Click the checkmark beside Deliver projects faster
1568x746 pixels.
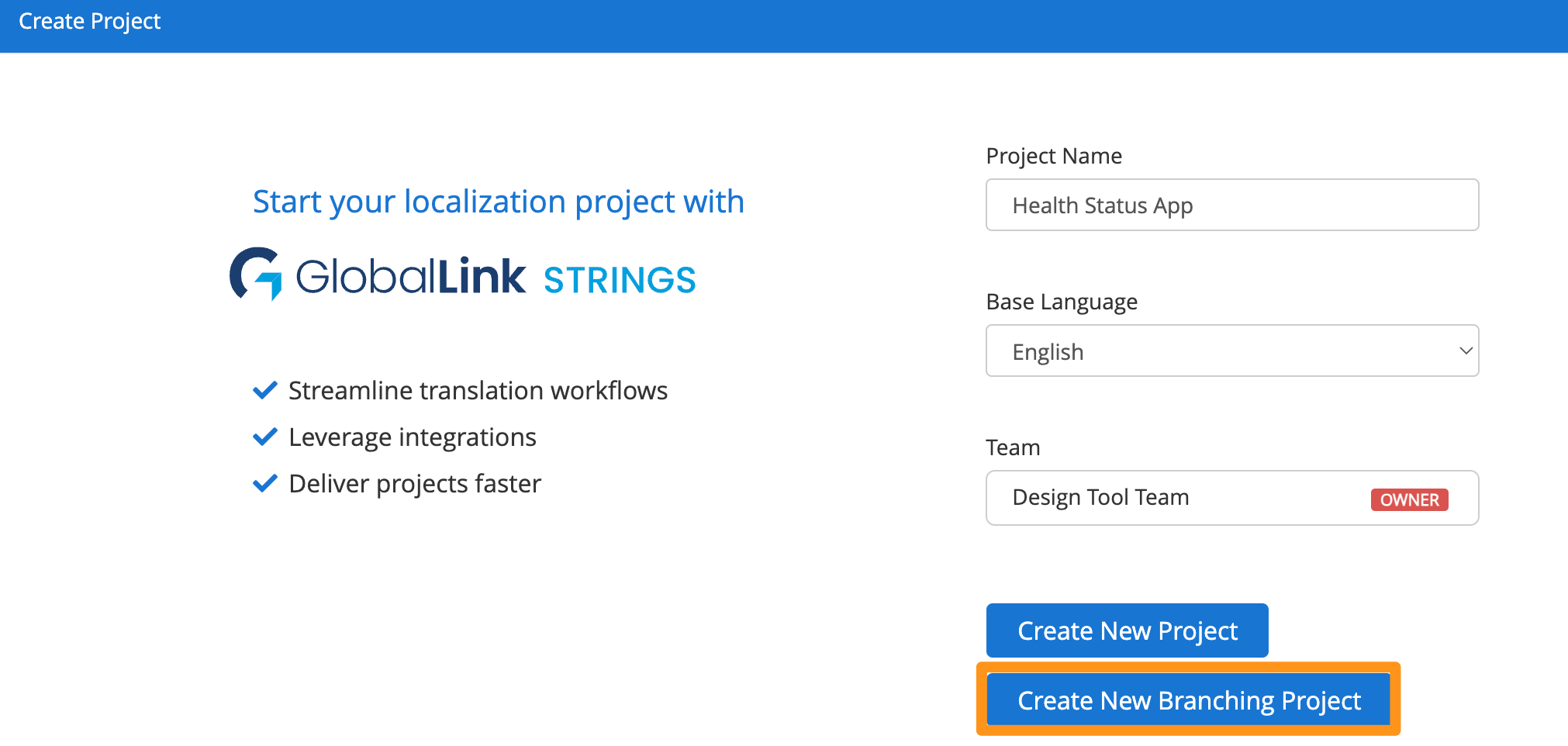(265, 483)
